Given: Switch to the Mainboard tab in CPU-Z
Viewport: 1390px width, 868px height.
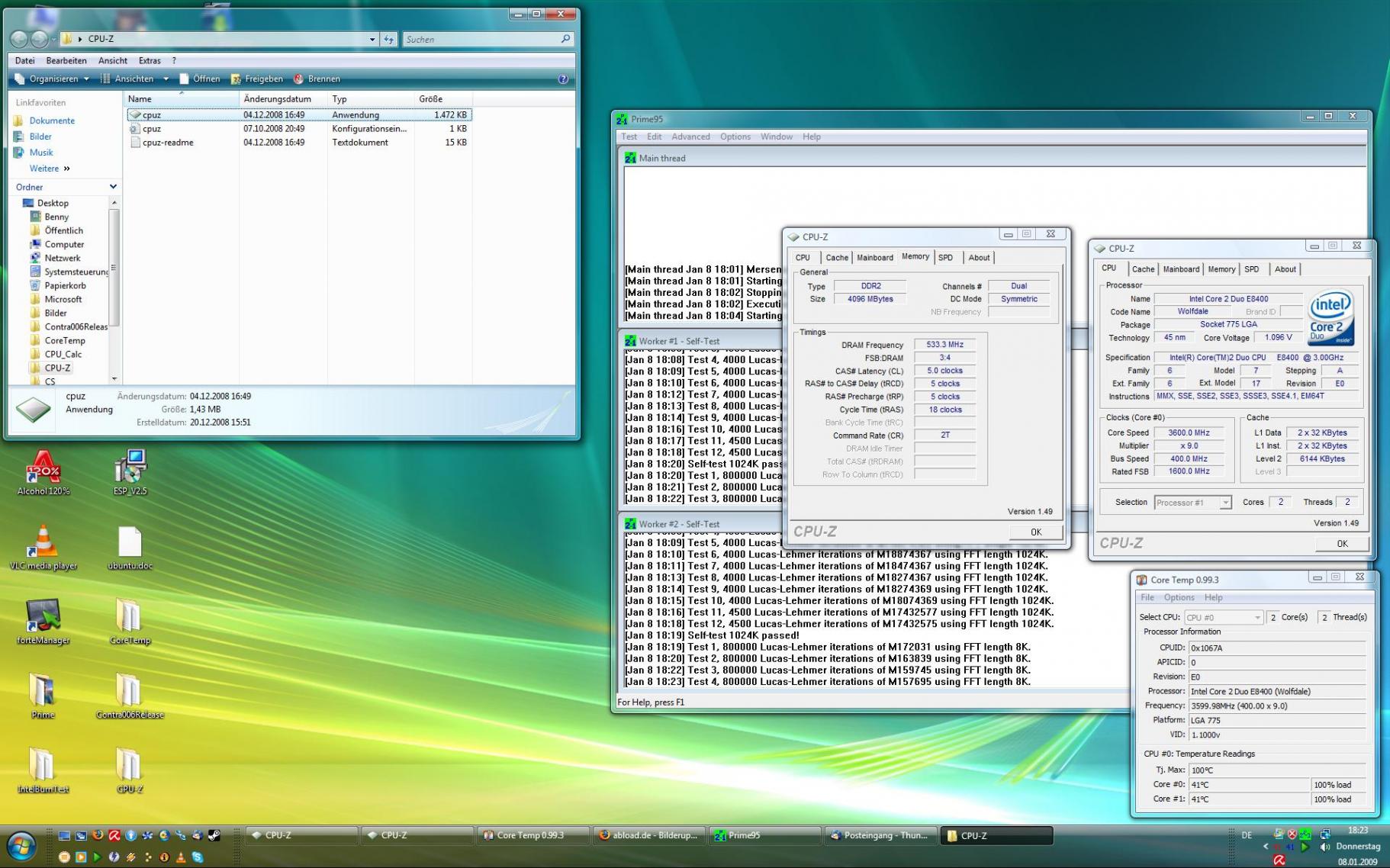Looking at the screenshot, I should click(x=1180, y=269).
